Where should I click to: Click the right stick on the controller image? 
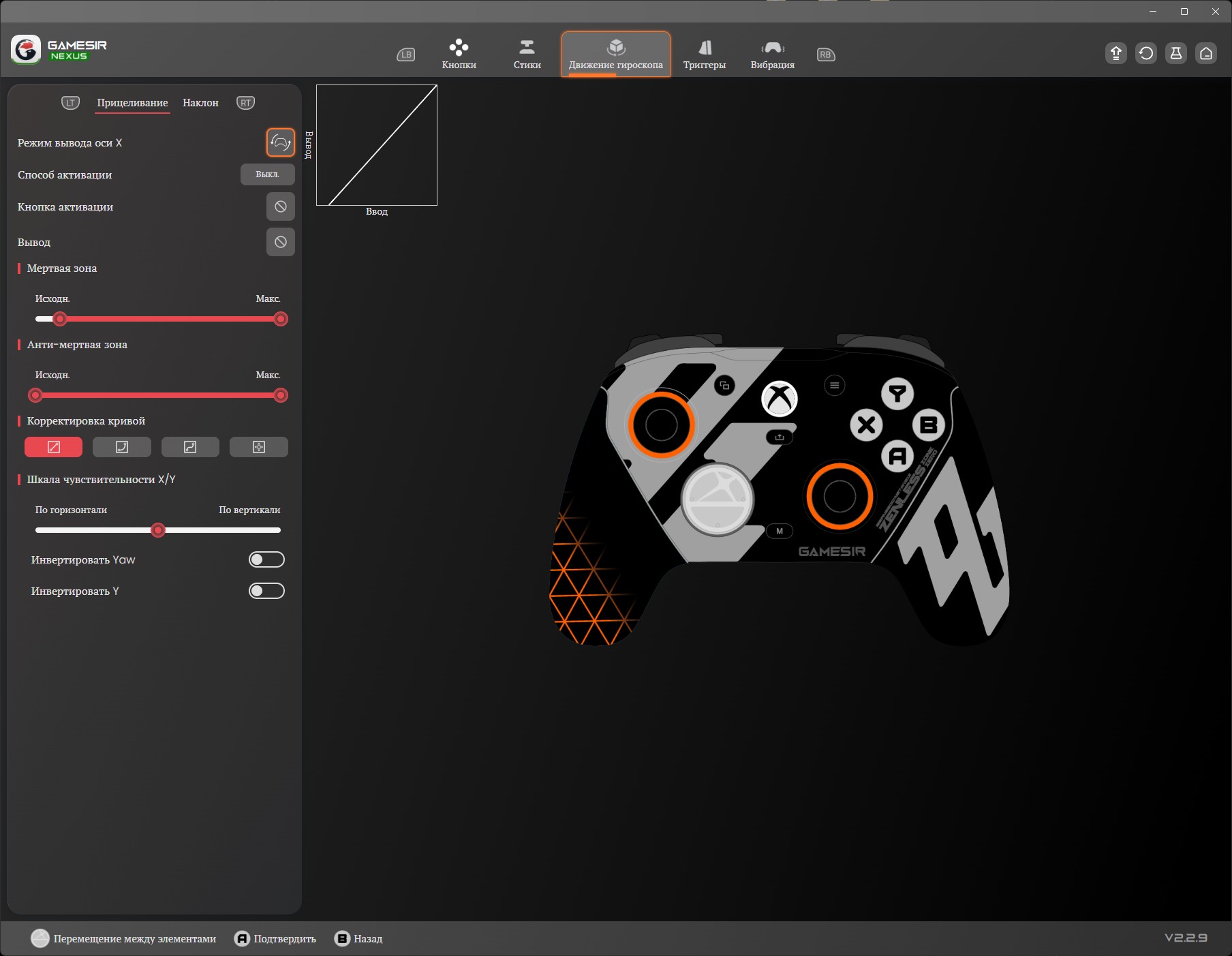(840, 497)
